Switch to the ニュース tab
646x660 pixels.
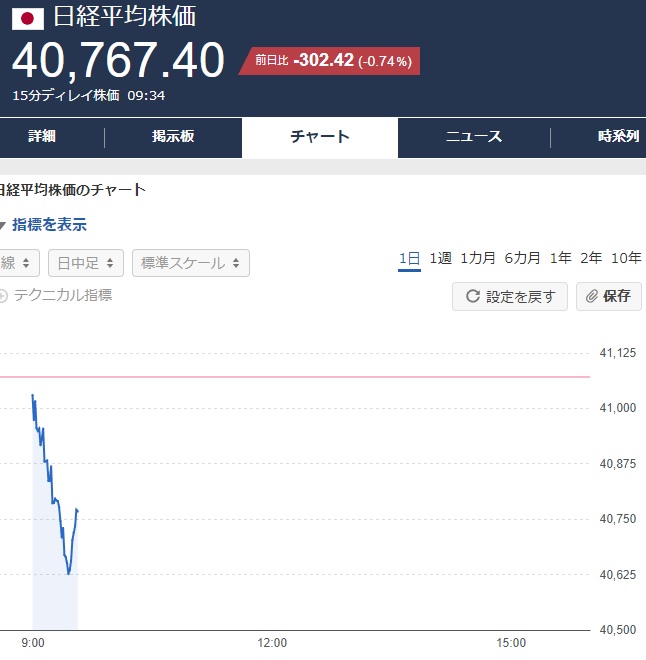coord(474,136)
